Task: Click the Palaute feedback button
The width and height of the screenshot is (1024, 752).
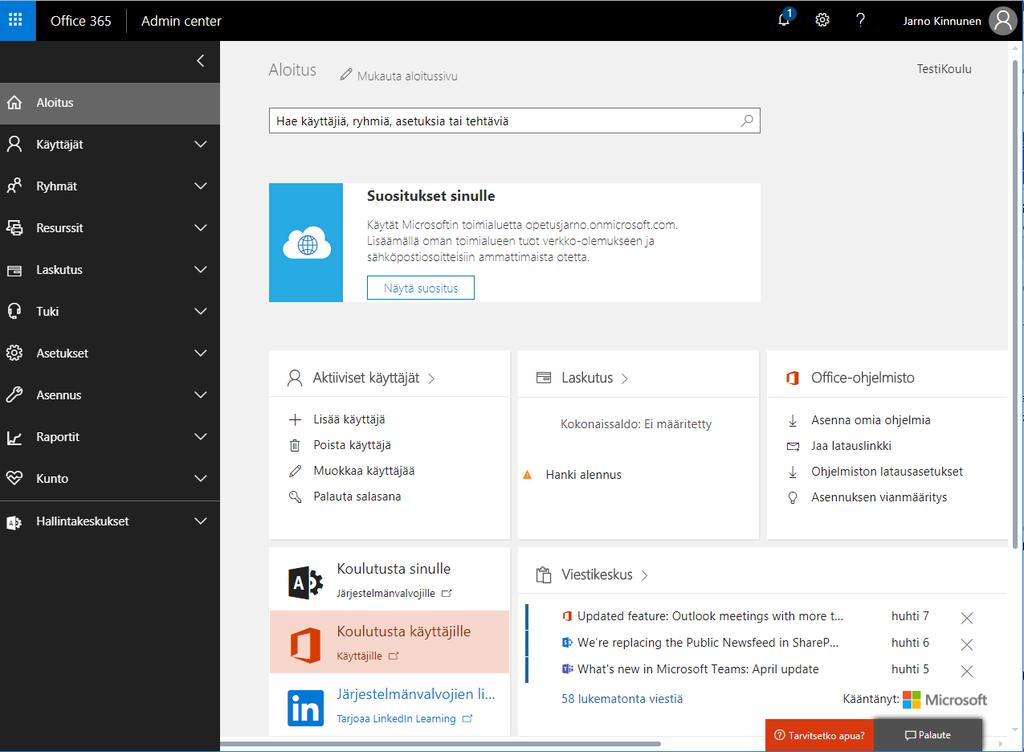Action: [x=928, y=736]
